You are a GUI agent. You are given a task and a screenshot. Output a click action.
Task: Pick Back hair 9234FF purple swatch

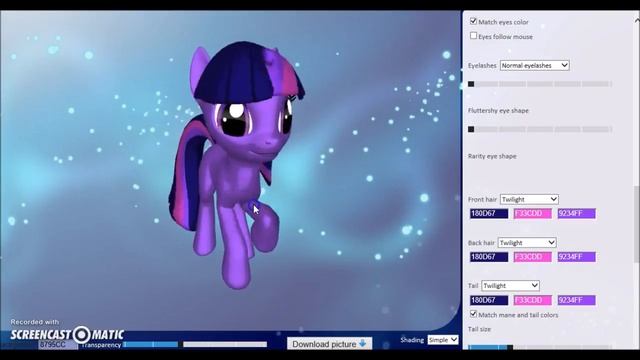tap(577, 257)
